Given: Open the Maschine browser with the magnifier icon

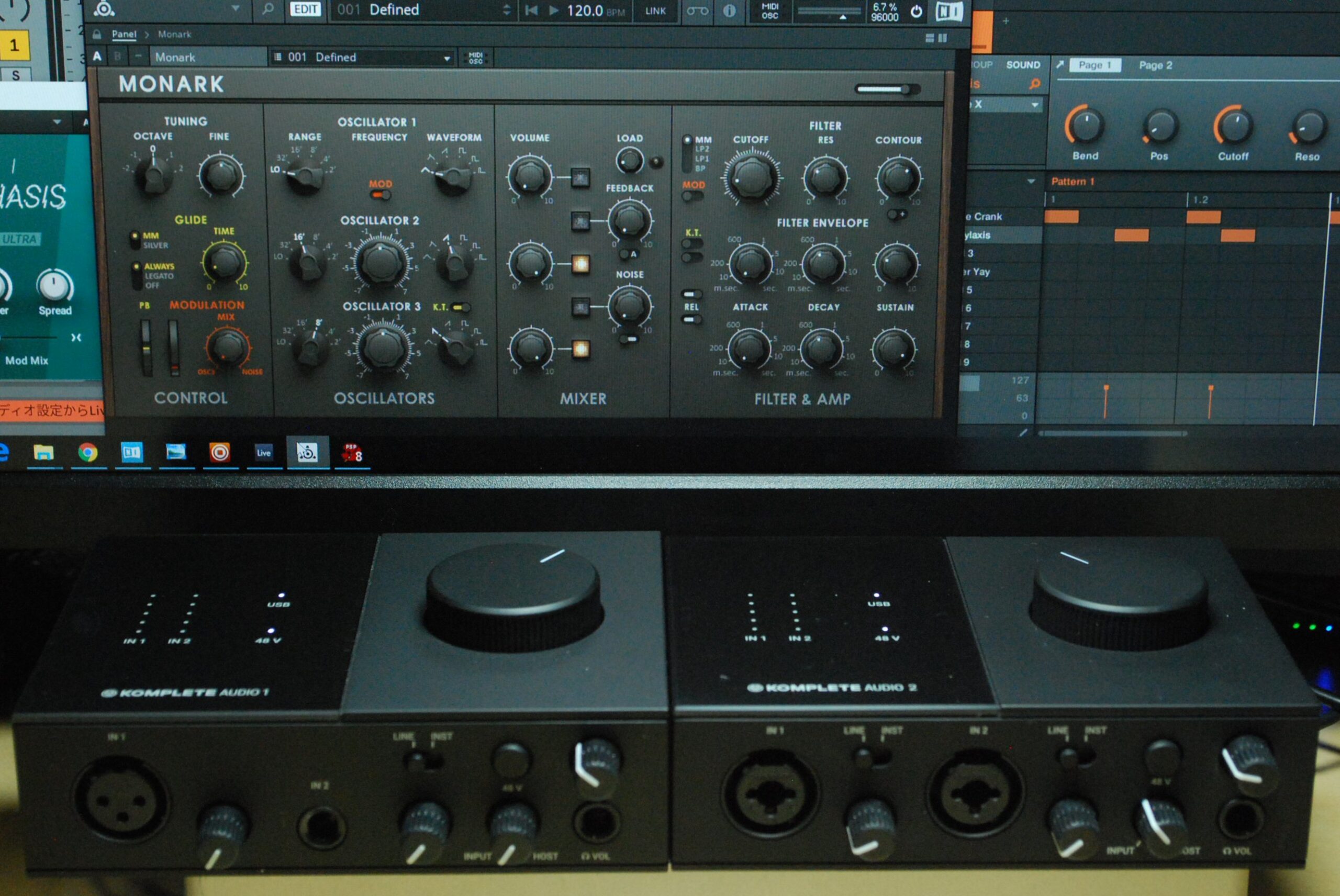Looking at the screenshot, I should click(x=269, y=7).
